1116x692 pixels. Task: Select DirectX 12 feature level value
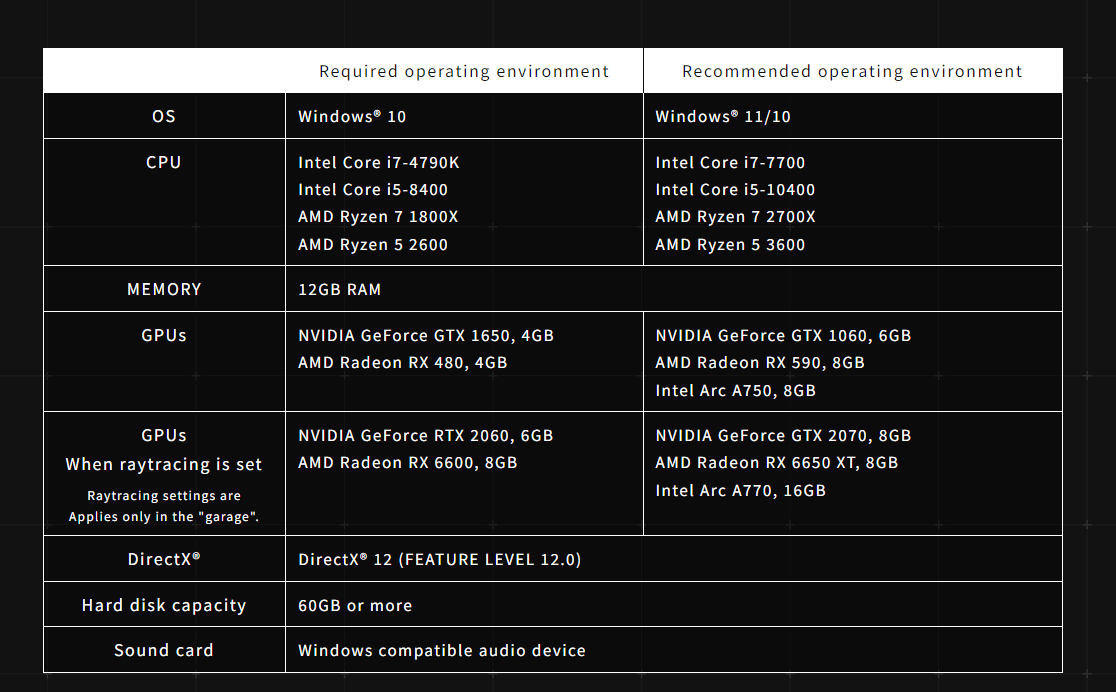[440, 559]
